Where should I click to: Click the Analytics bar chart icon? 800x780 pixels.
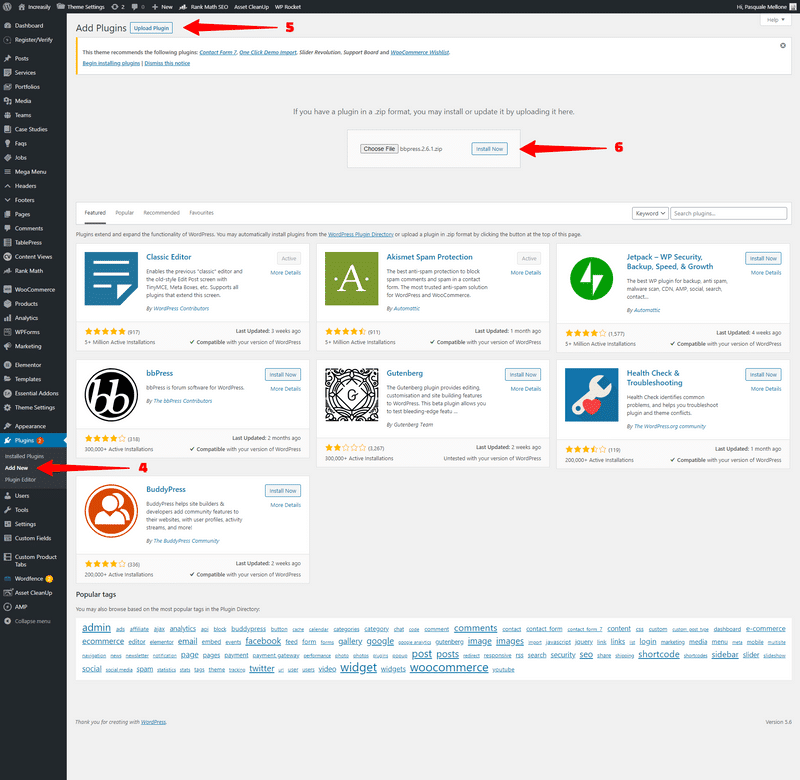coord(7,318)
